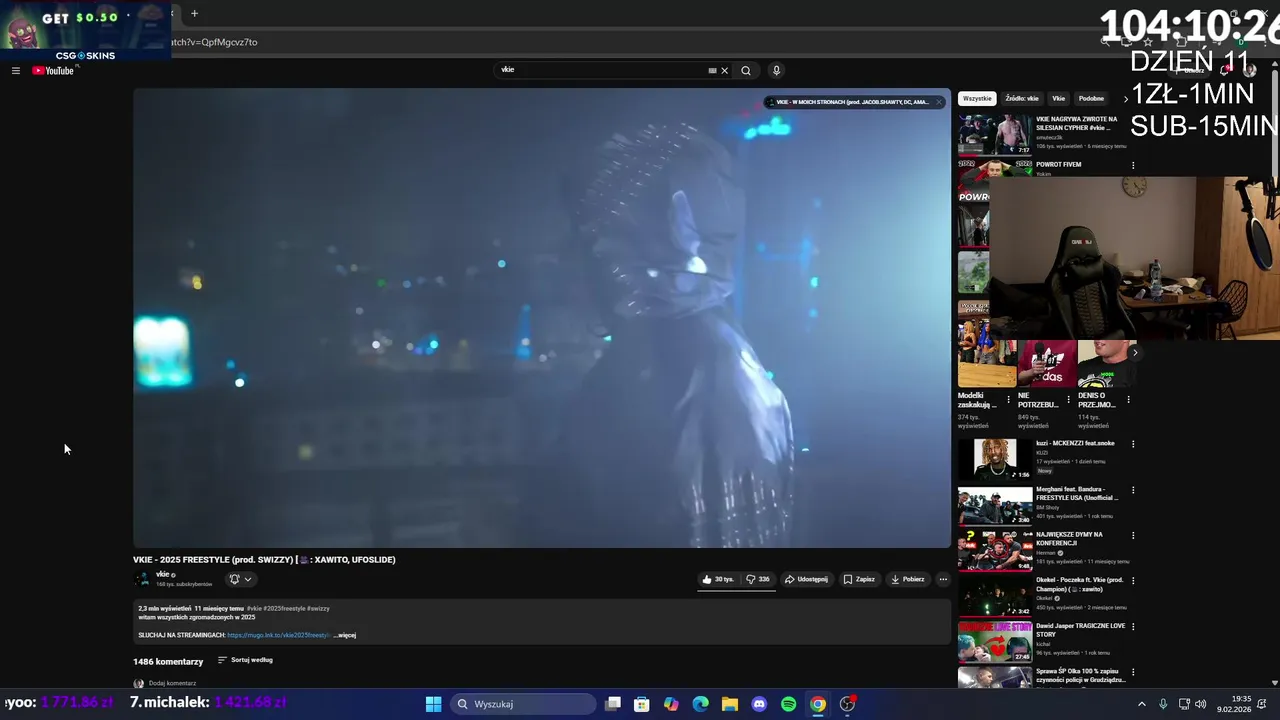Screen dimensions: 1280x720
Task: Run search with the magnifier button
Action: click(x=745, y=71)
